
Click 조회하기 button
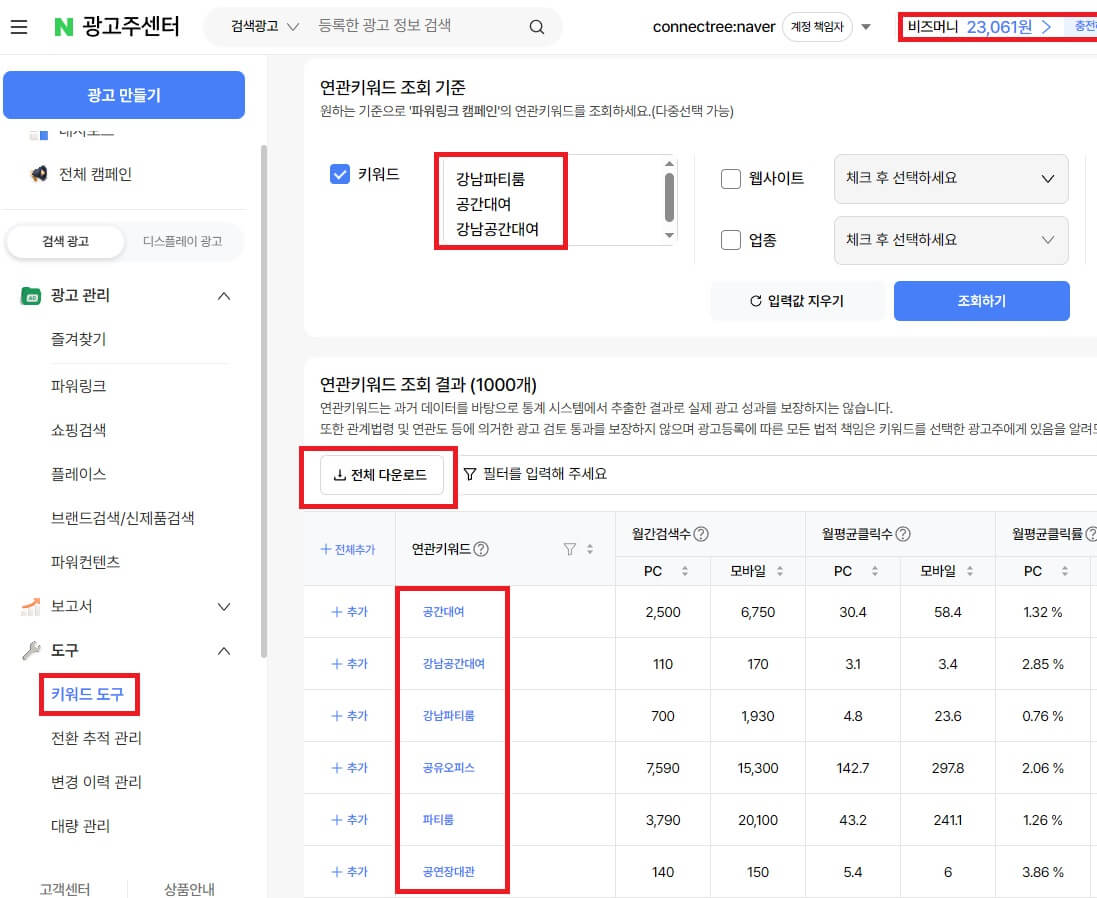[x=982, y=301]
